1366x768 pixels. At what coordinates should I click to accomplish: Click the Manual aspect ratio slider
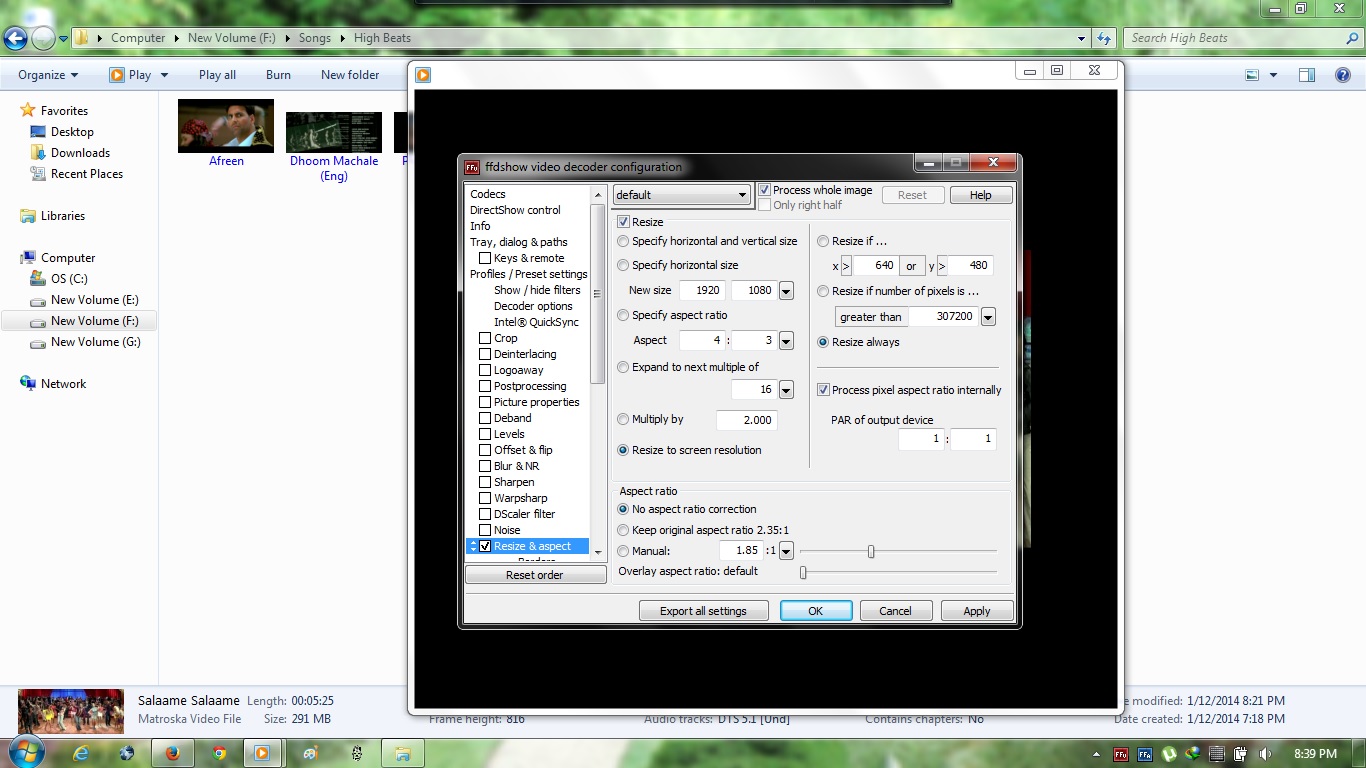coord(869,550)
